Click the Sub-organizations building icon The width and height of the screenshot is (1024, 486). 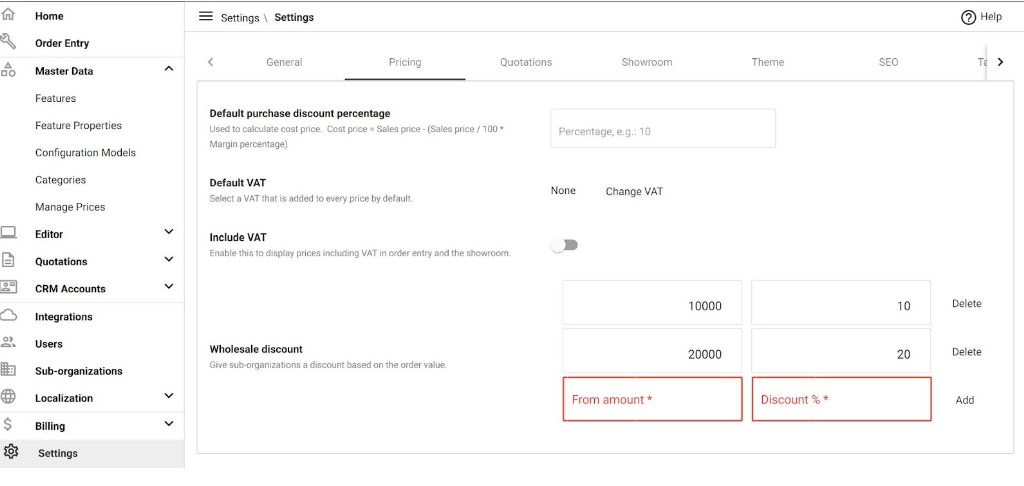(x=8, y=370)
